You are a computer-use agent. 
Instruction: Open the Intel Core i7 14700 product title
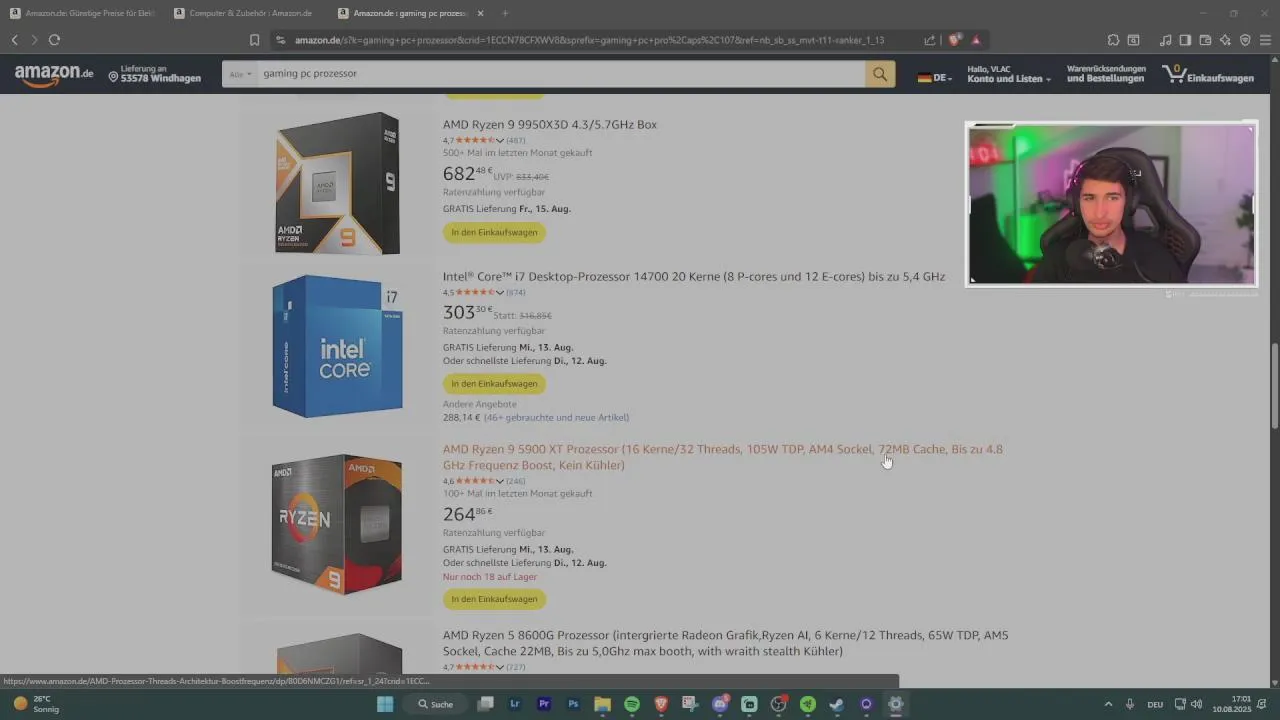[x=694, y=277]
